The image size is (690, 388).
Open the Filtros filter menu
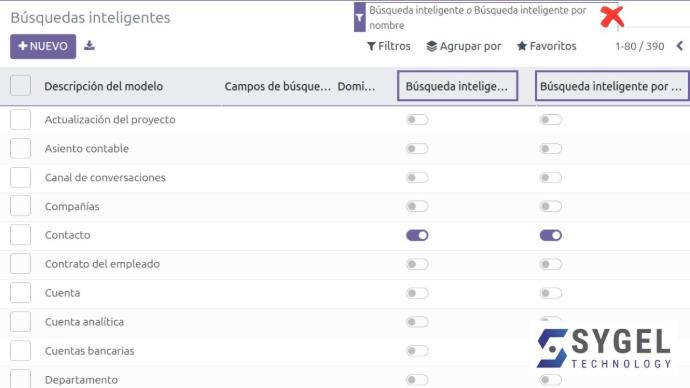[x=389, y=46]
